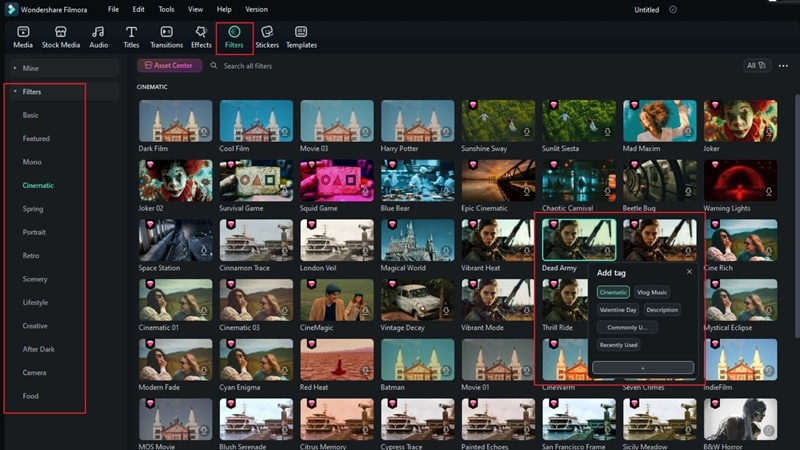Open the Stock Media library icon
This screenshot has width=800, height=450.
click(61, 32)
